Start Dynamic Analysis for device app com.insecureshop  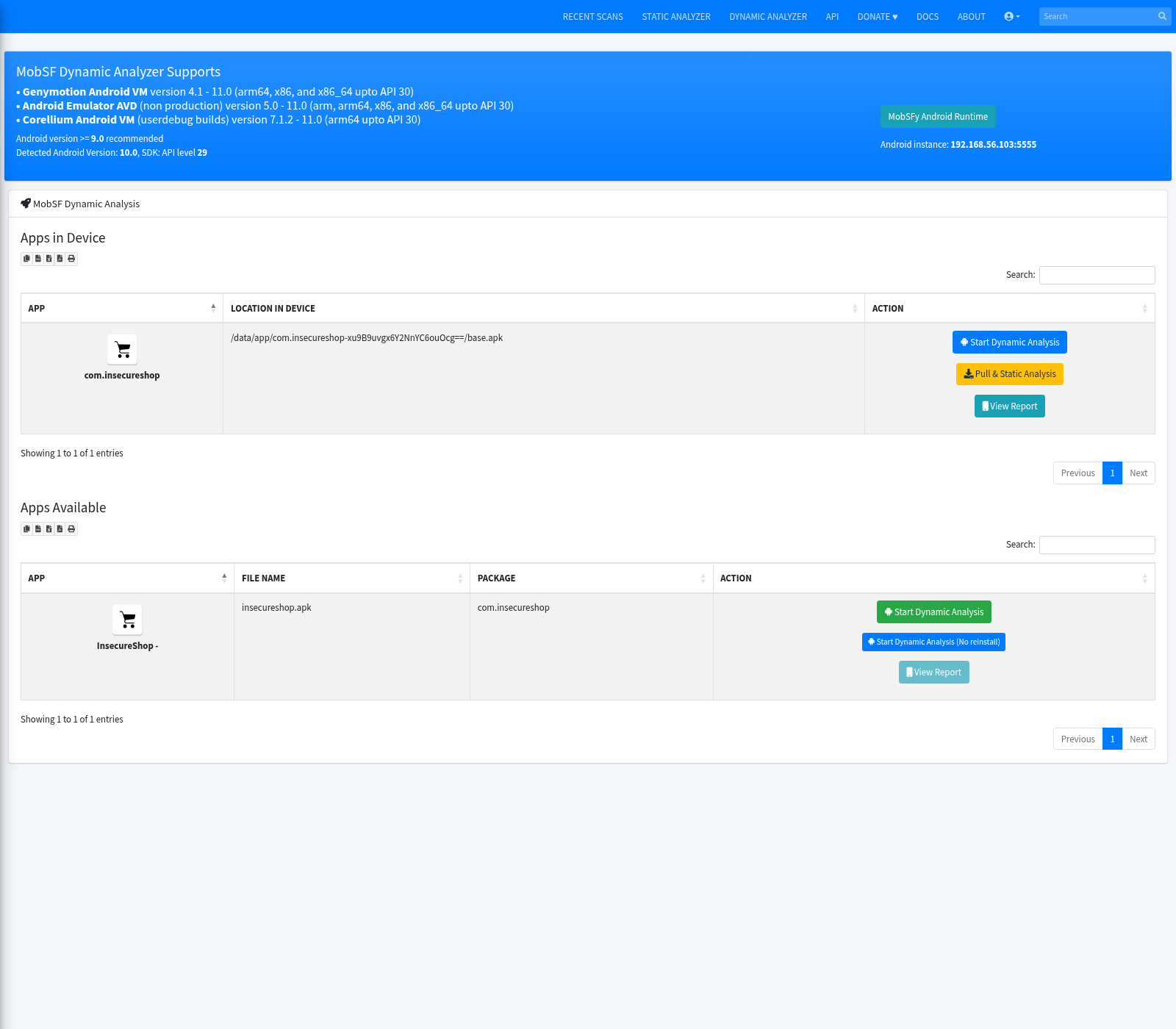1010,343
